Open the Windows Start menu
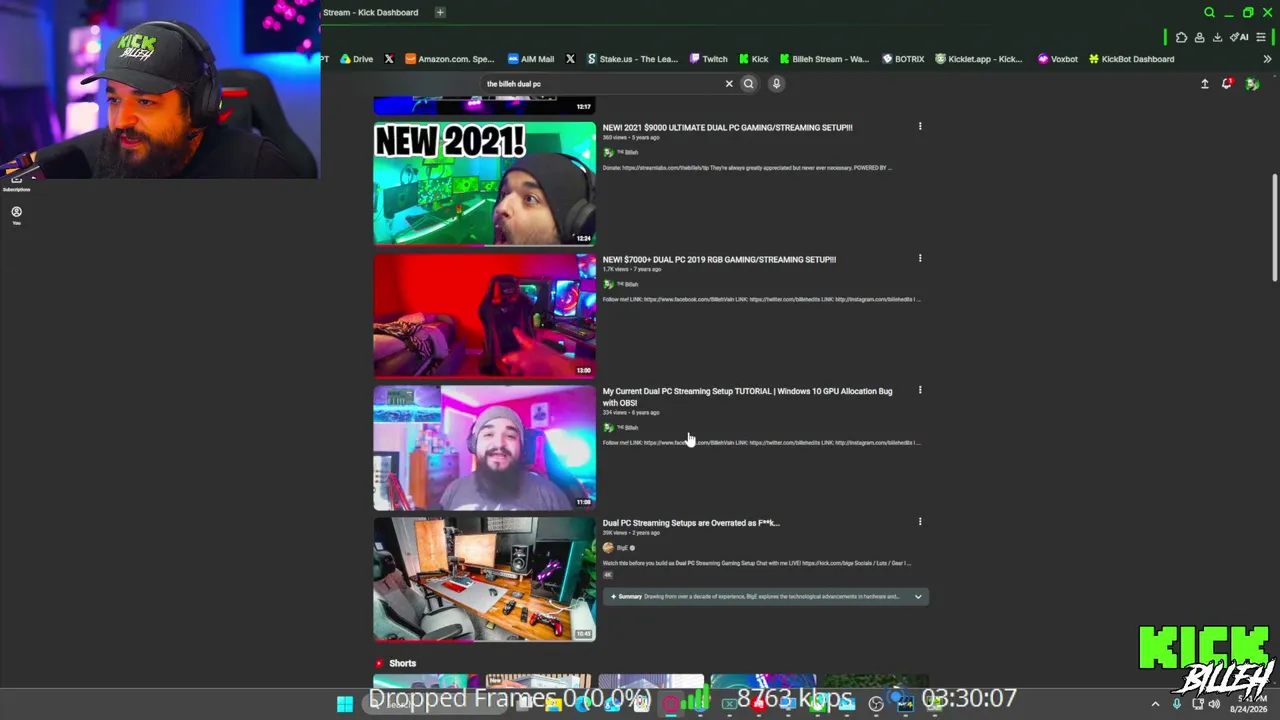The height and width of the screenshot is (720, 1280). 345,704
